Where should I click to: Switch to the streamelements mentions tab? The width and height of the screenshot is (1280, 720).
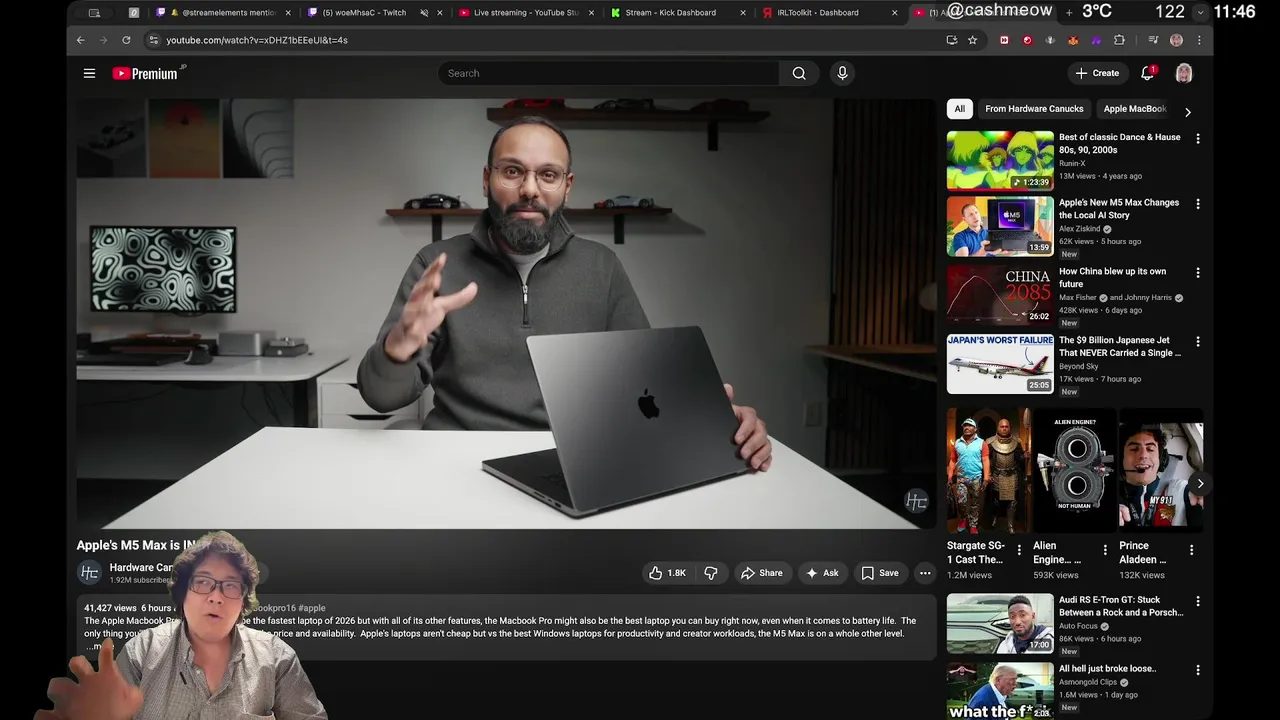click(221, 13)
